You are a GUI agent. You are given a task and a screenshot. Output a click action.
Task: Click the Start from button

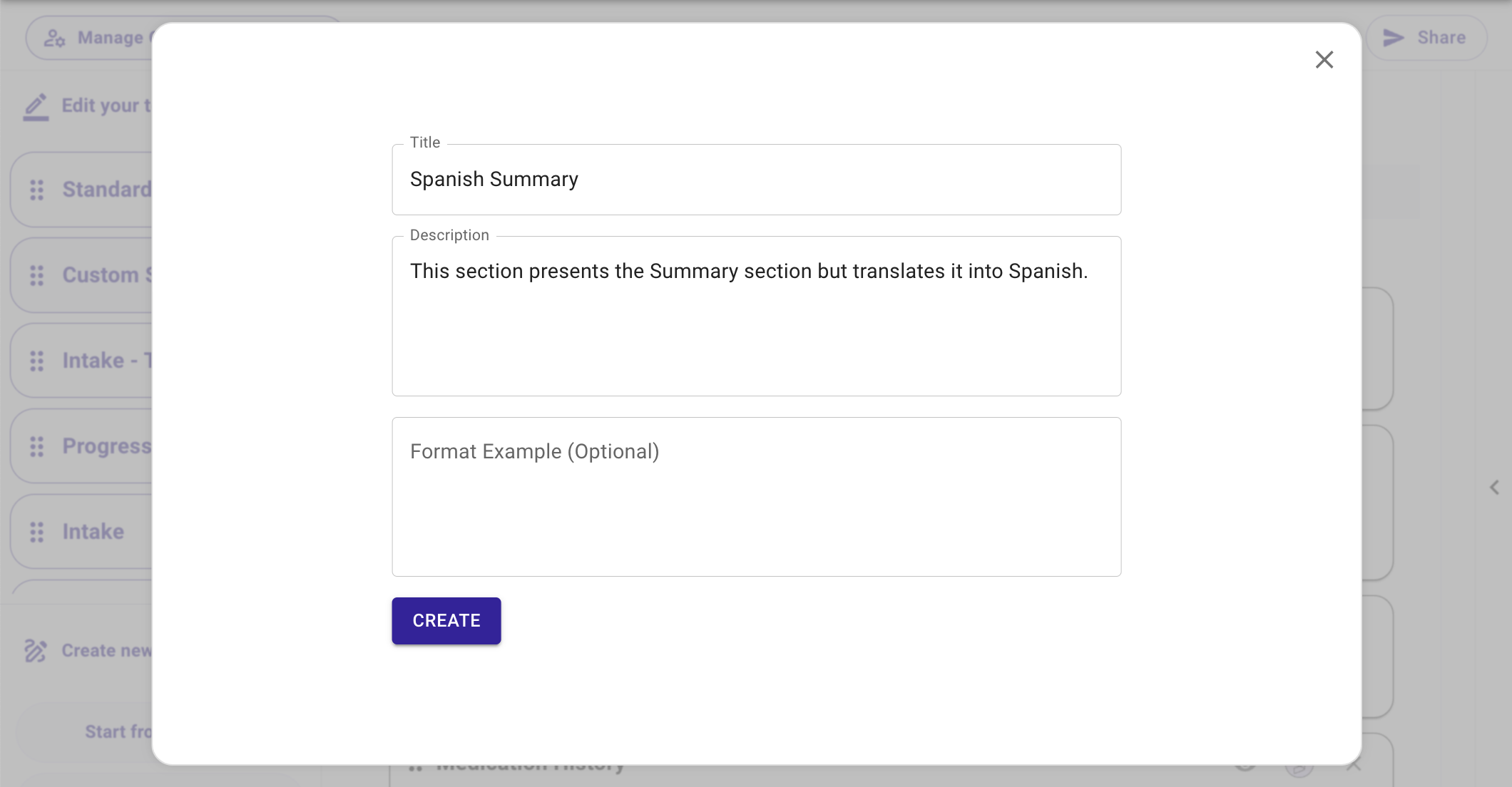pos(86,732)
